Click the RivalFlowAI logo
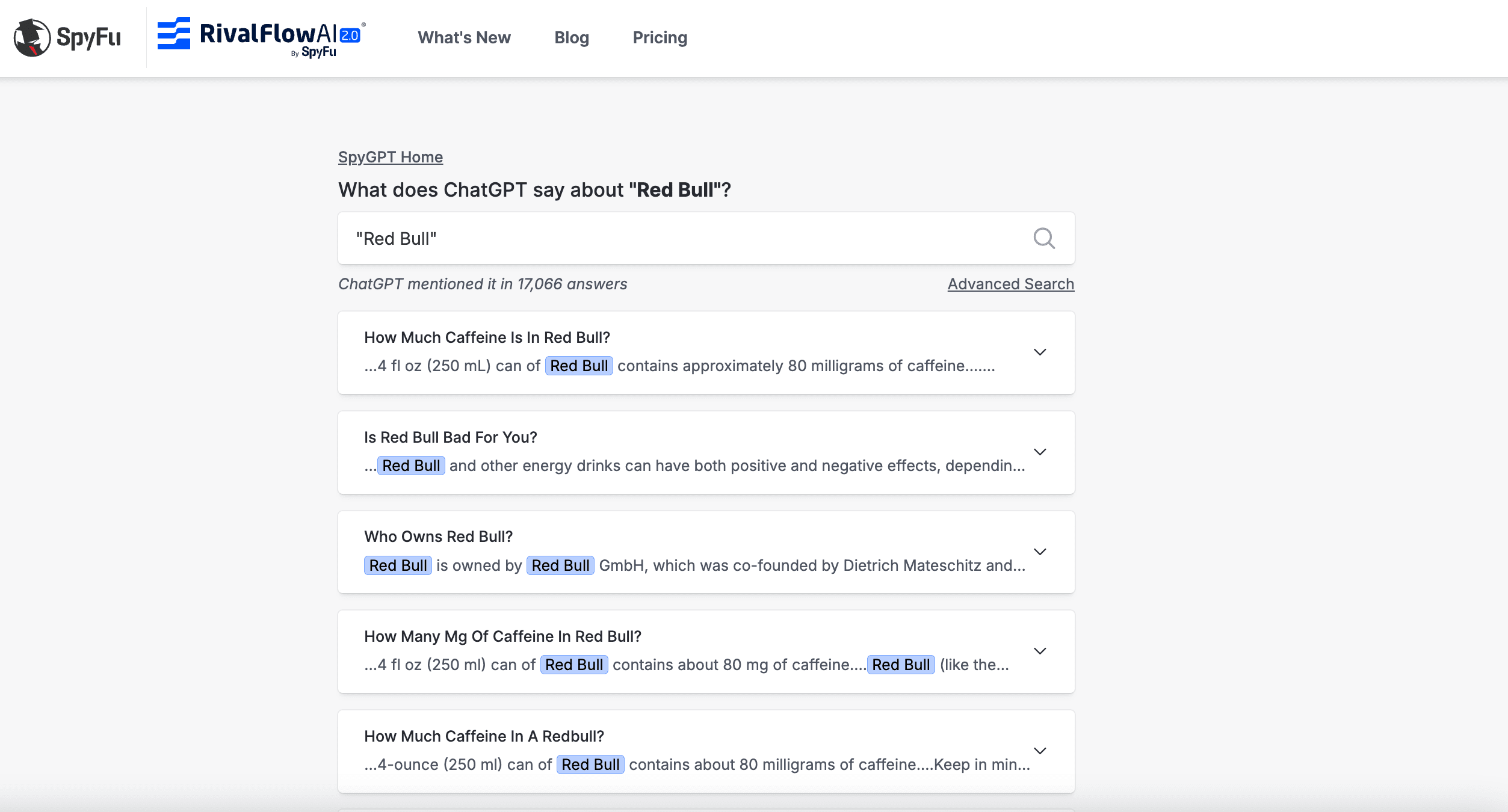1508x812 pixels. coord(261,36)
